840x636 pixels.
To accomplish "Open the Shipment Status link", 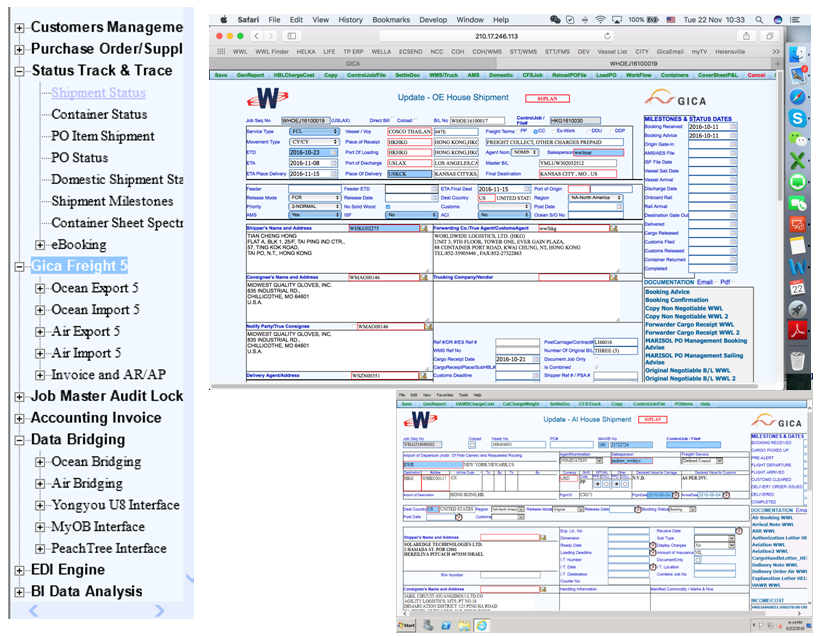I will 98,93.
